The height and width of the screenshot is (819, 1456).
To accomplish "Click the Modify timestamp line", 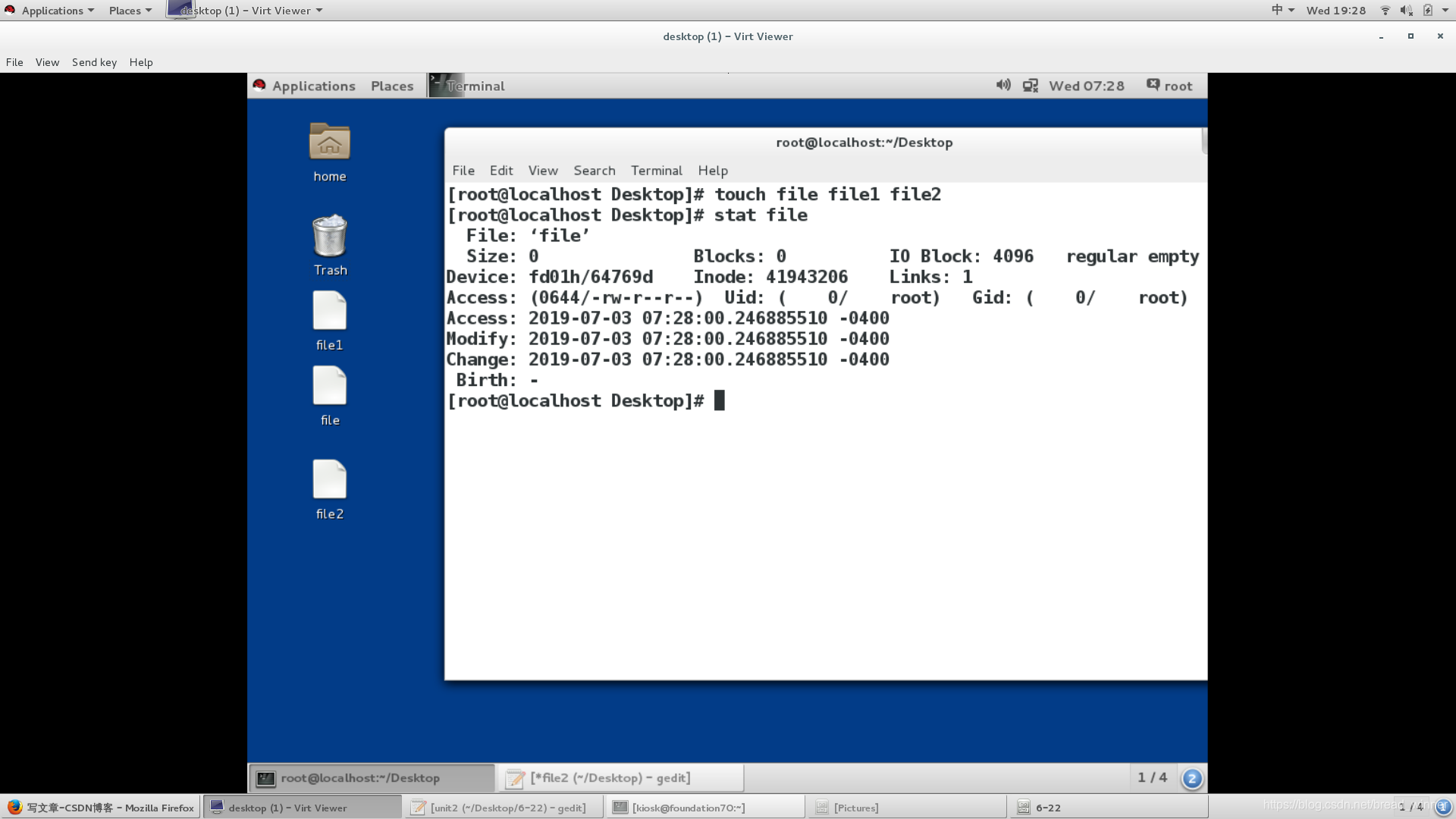I will (x=667, y=339).
